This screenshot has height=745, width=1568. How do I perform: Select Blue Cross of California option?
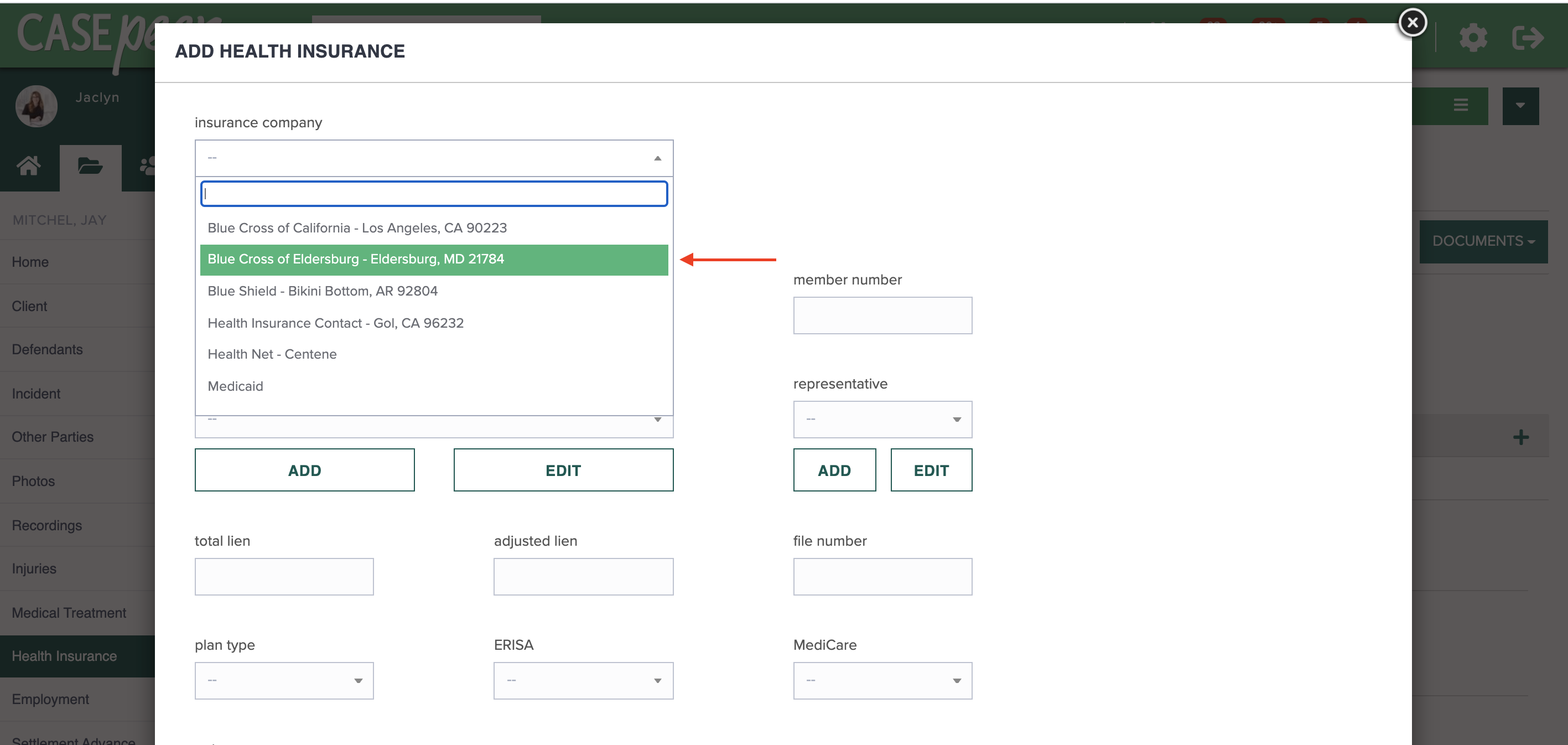coord(433,228)
